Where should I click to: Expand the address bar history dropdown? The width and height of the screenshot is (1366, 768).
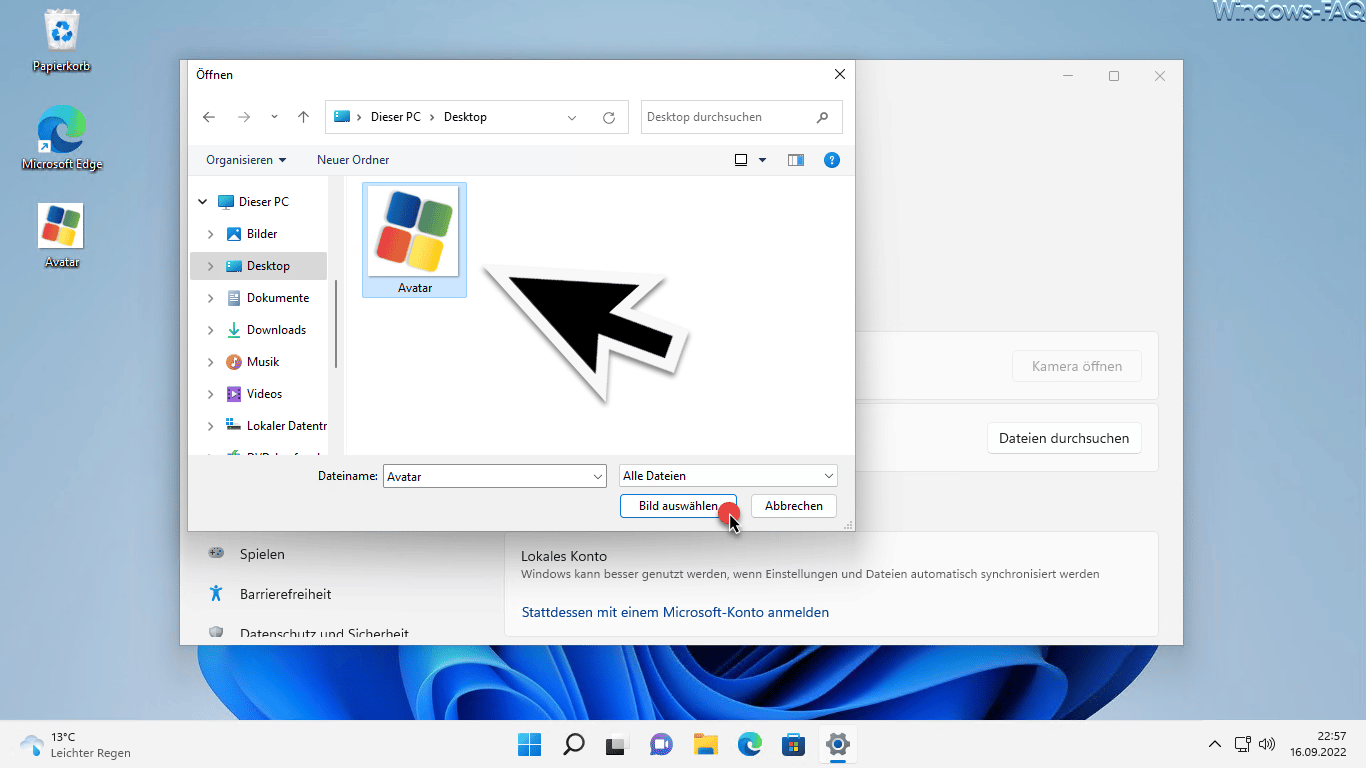click(572, 117)
